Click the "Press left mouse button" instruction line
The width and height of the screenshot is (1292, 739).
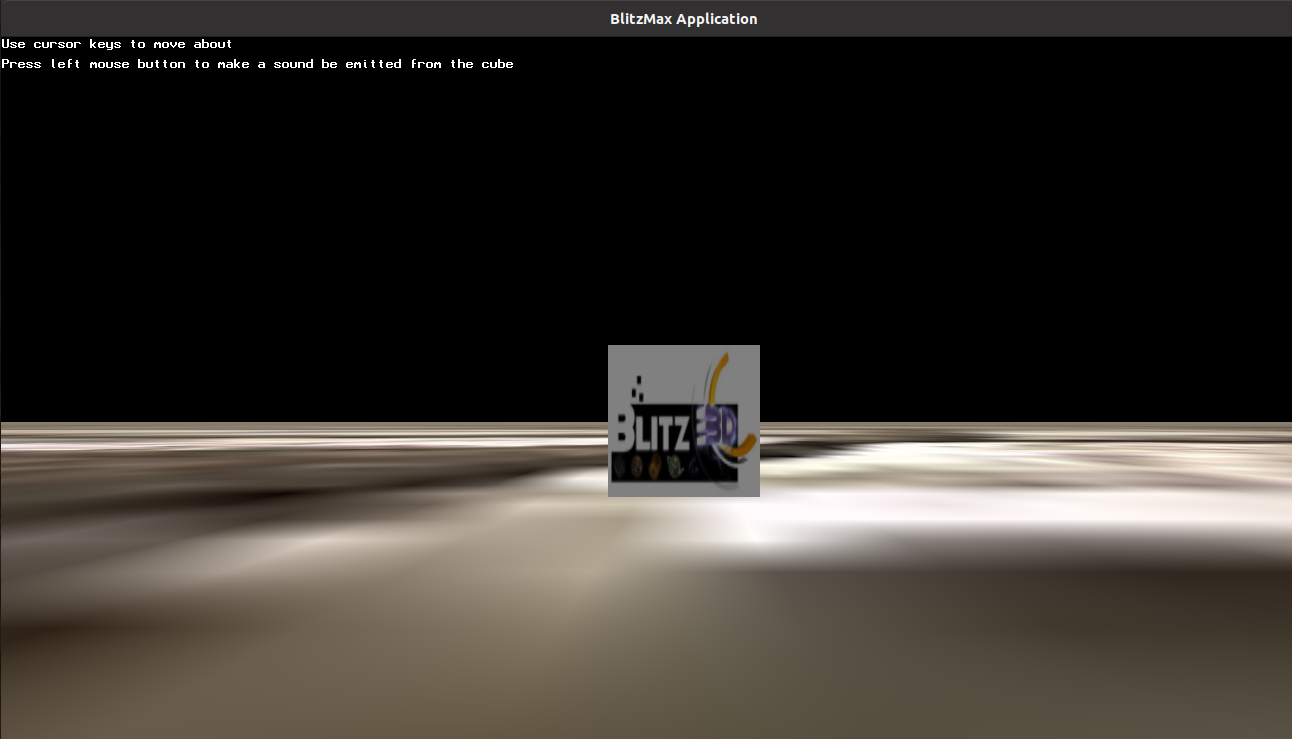point(257,64)
